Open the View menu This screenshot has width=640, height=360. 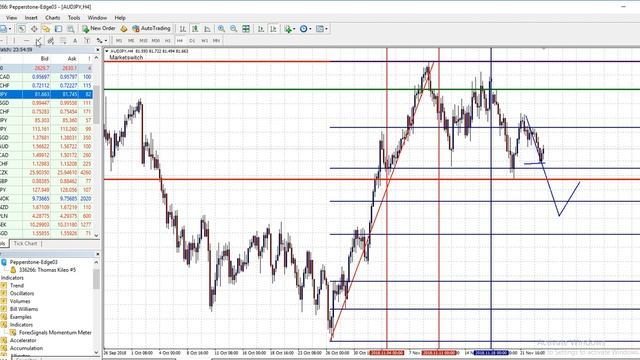click(x=11, y=18)
